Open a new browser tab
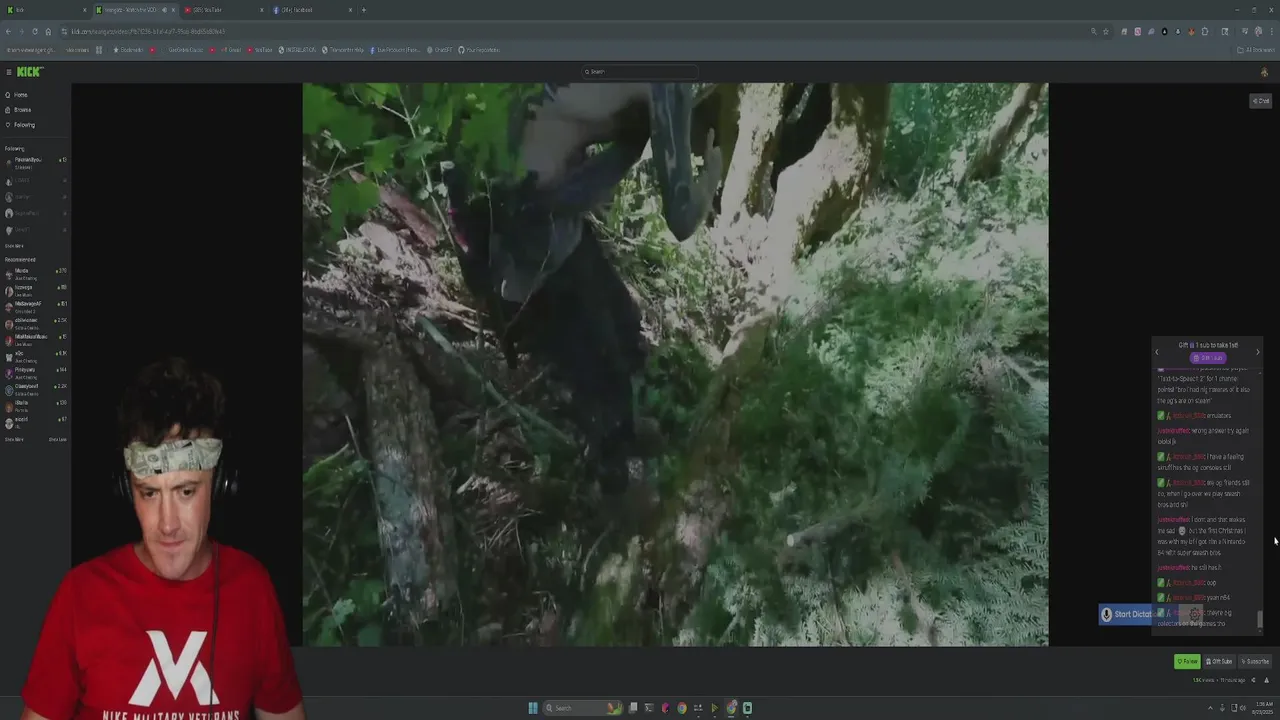1280x720 pixels. pyautogui.click(x=364, y=10)
